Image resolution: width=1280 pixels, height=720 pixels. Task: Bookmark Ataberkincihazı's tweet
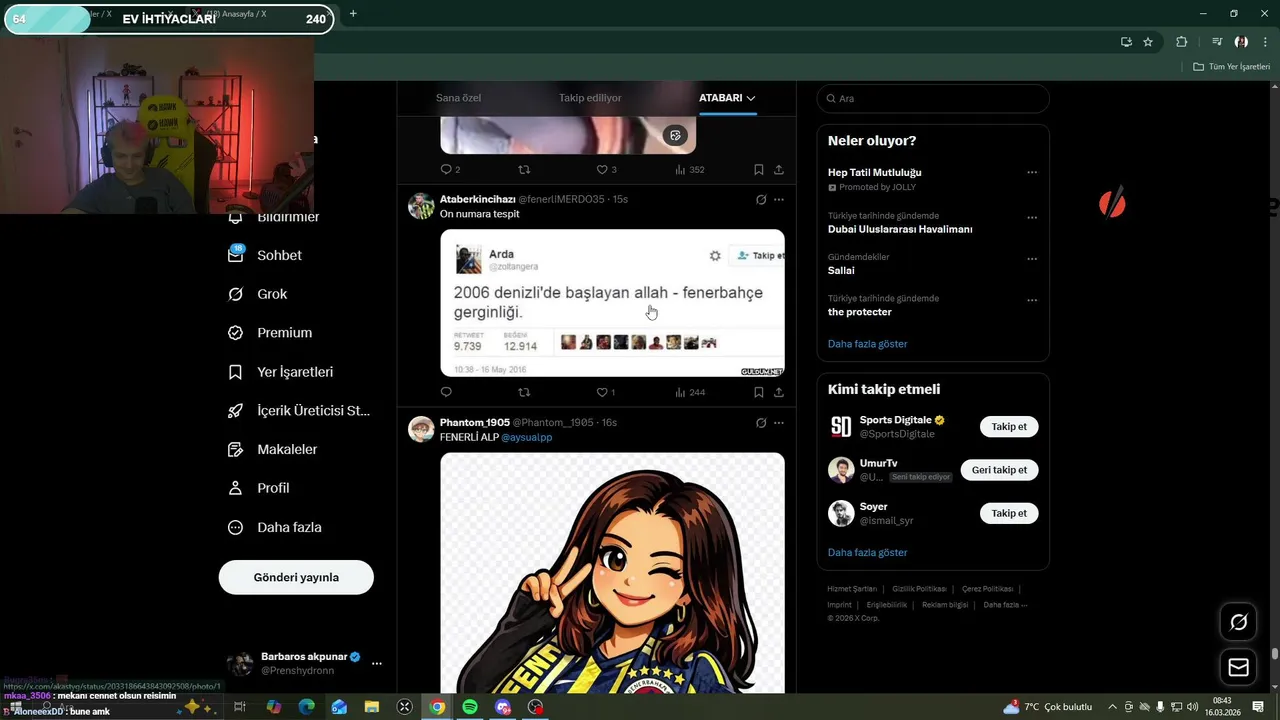coord(759,392)
